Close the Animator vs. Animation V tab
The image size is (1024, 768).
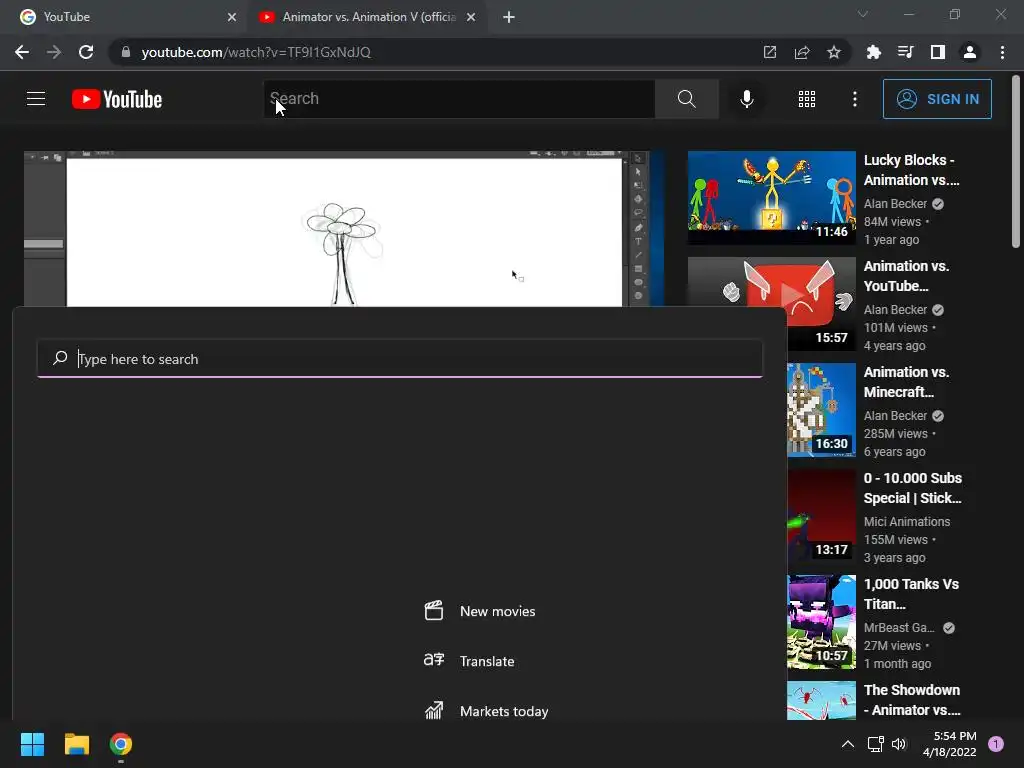[471, 17]
